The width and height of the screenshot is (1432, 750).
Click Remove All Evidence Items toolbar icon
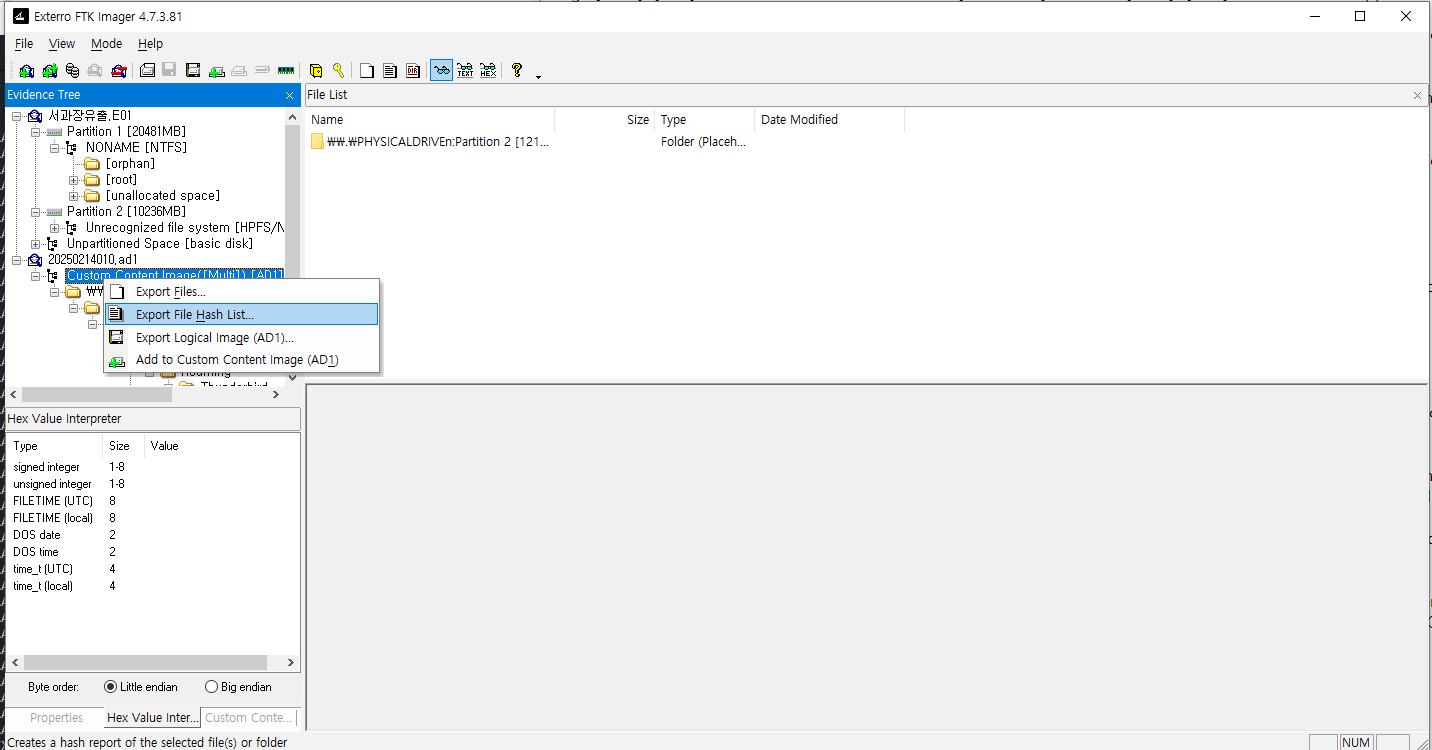coord(119,70)
